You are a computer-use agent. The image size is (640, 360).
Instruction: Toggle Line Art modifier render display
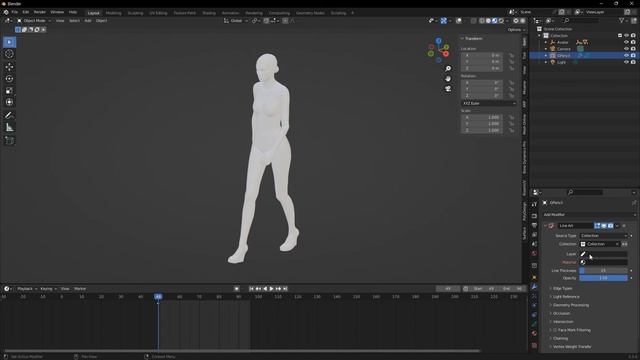[x=610, y=226]
